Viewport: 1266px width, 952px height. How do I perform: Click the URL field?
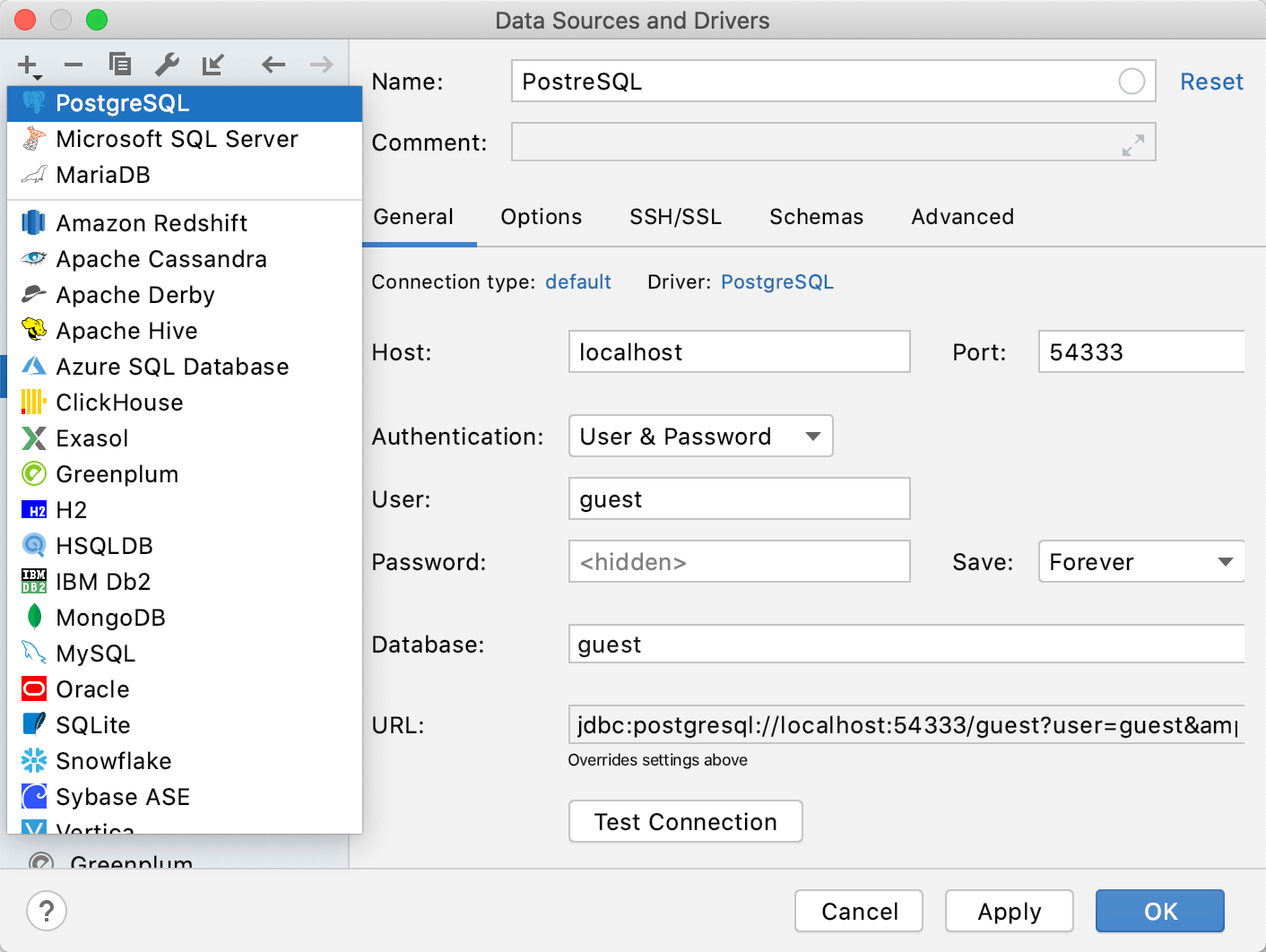[906, 724]
